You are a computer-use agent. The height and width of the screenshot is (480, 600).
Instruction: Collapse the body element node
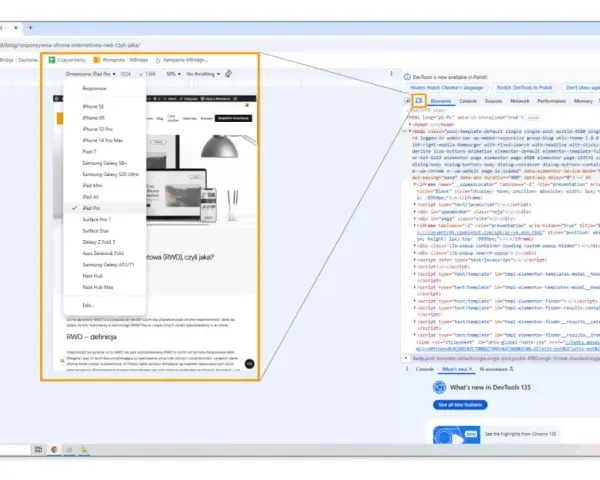(410, 131)
